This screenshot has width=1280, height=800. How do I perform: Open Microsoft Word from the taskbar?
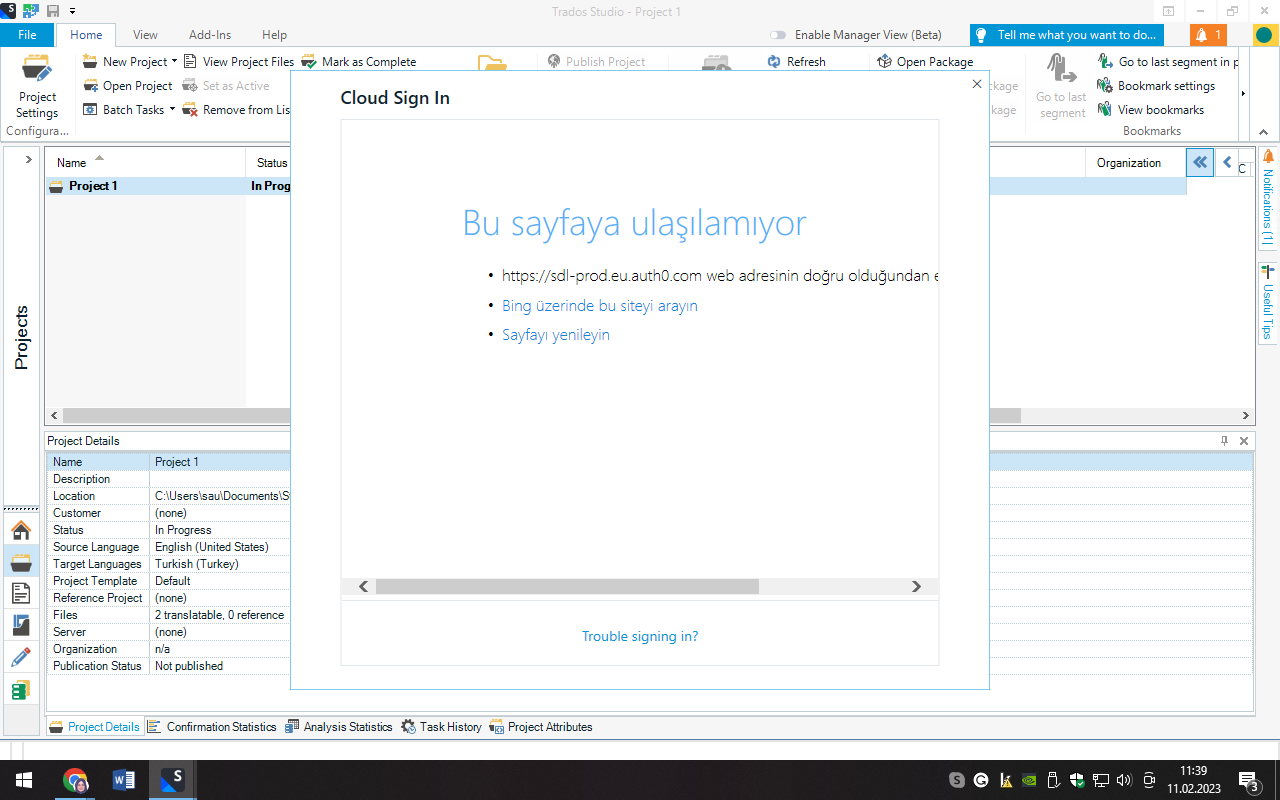(x=124, y=780)
